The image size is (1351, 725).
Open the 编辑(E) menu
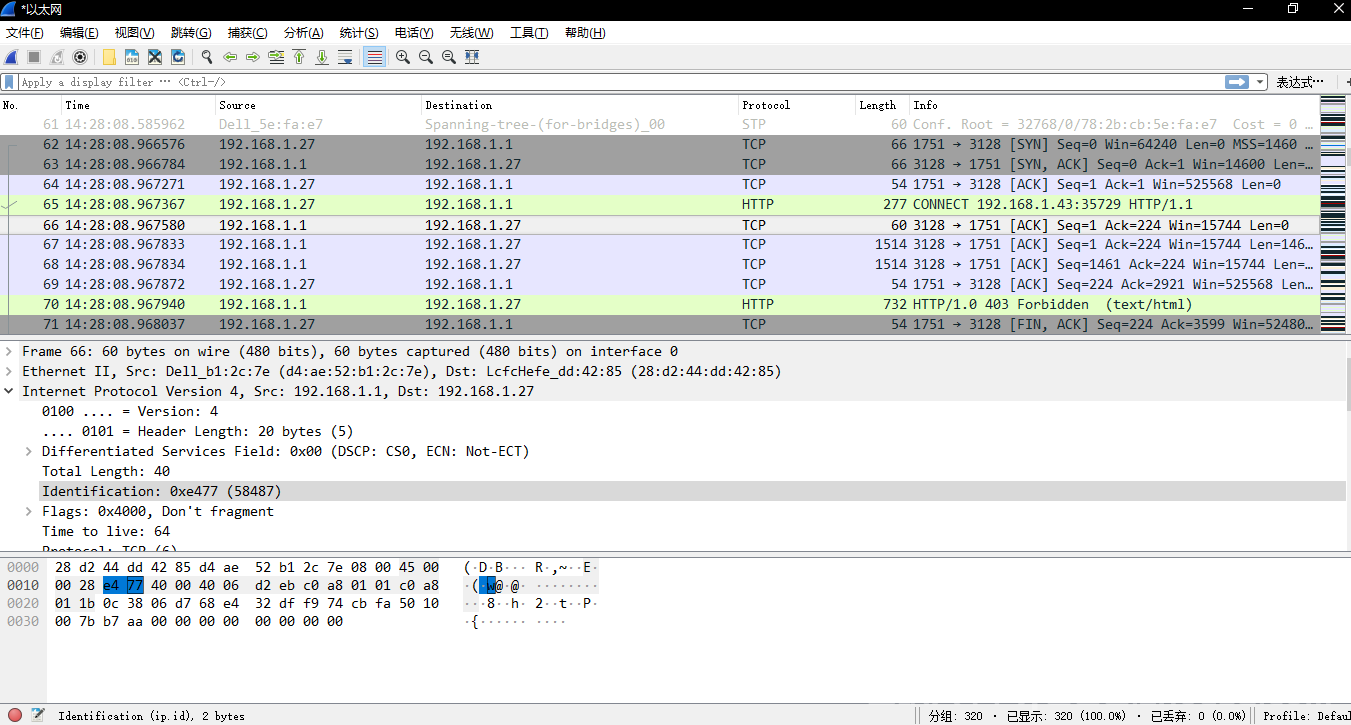coord(79,33)
